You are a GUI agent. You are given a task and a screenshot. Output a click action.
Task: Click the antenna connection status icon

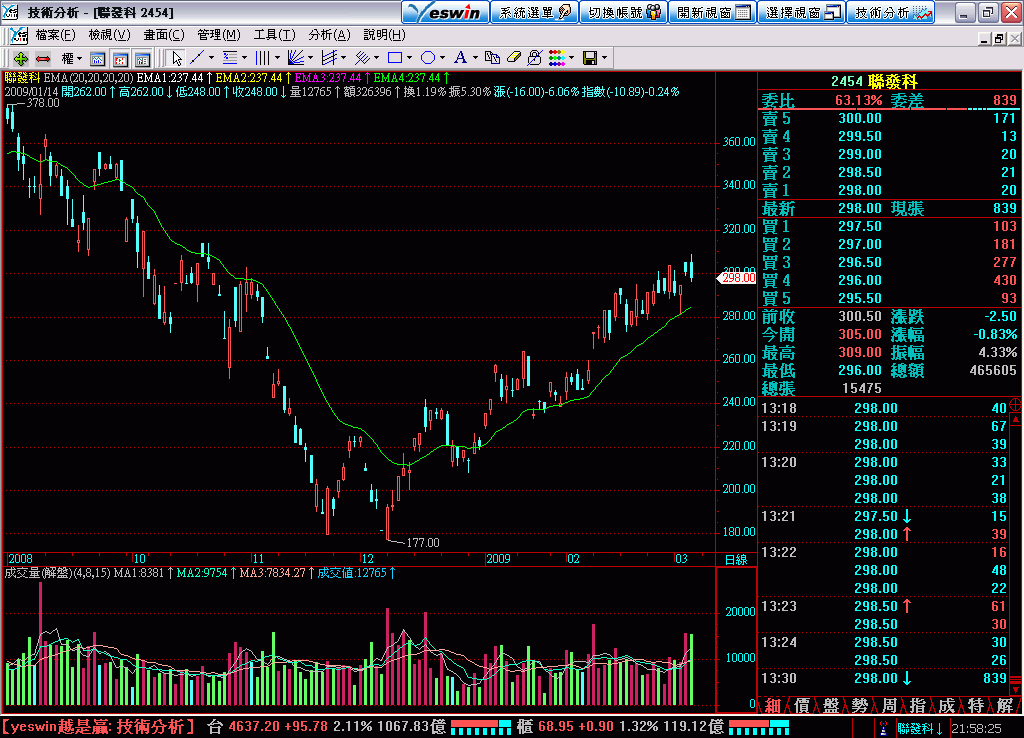pos(883,728)
